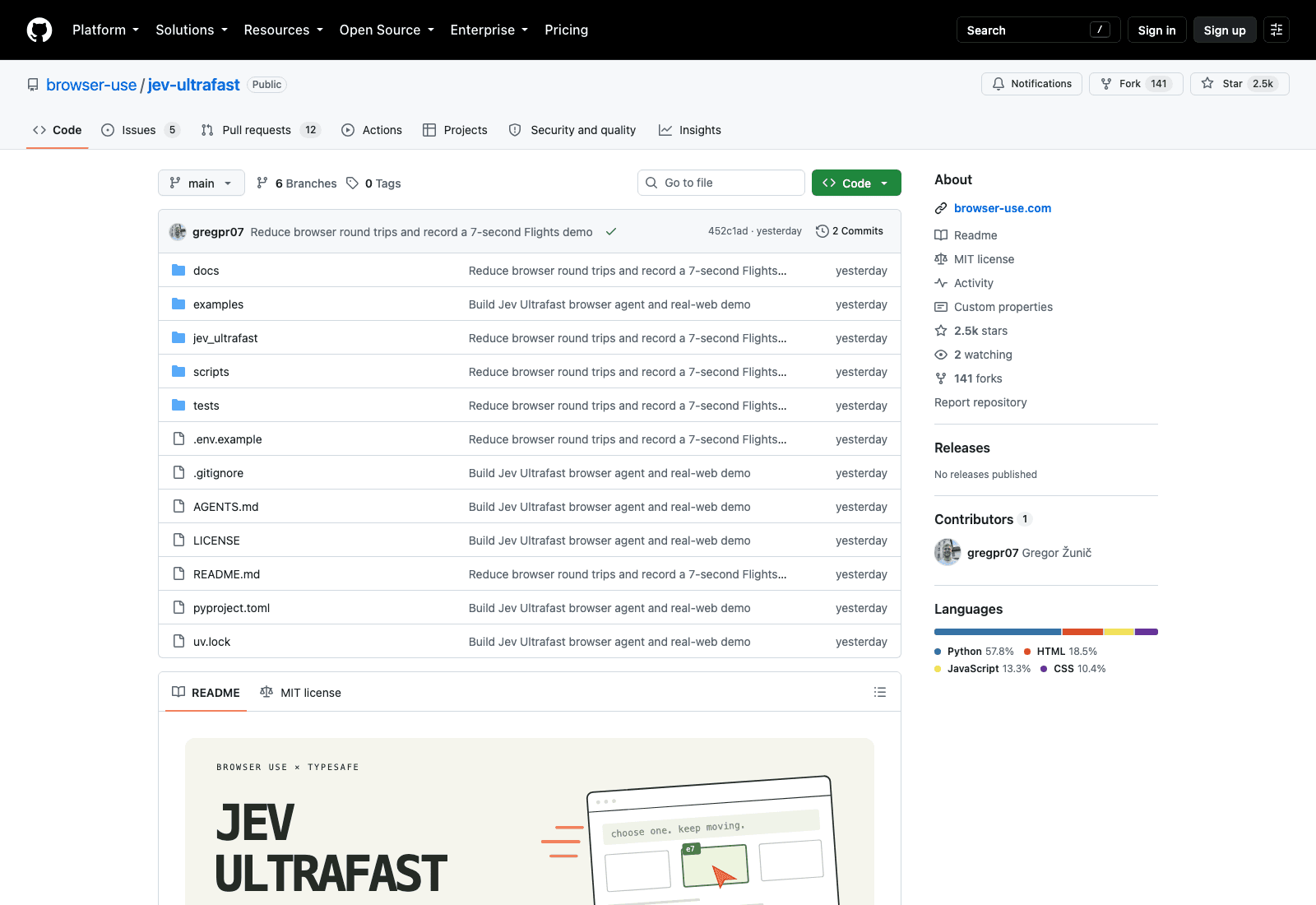Click the Go to file search field

[721, 183]
